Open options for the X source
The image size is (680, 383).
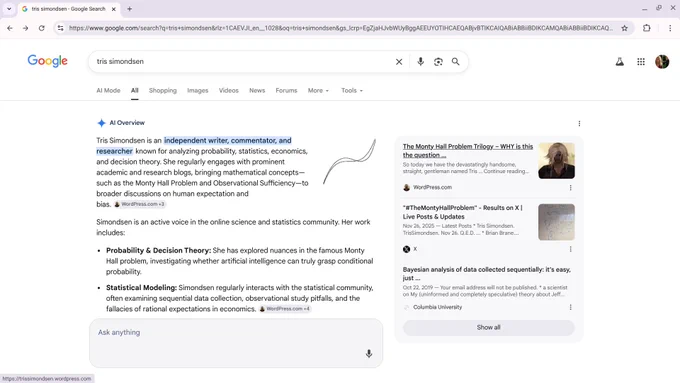click(x=571, y=249)
